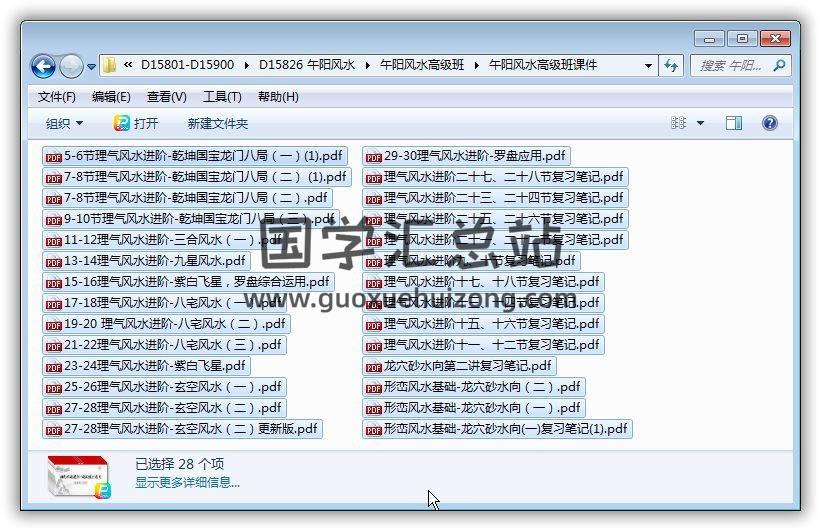This screenshot has width=821, height=531.
Task: Open help with the question mark icon
Action: [770, 123]
